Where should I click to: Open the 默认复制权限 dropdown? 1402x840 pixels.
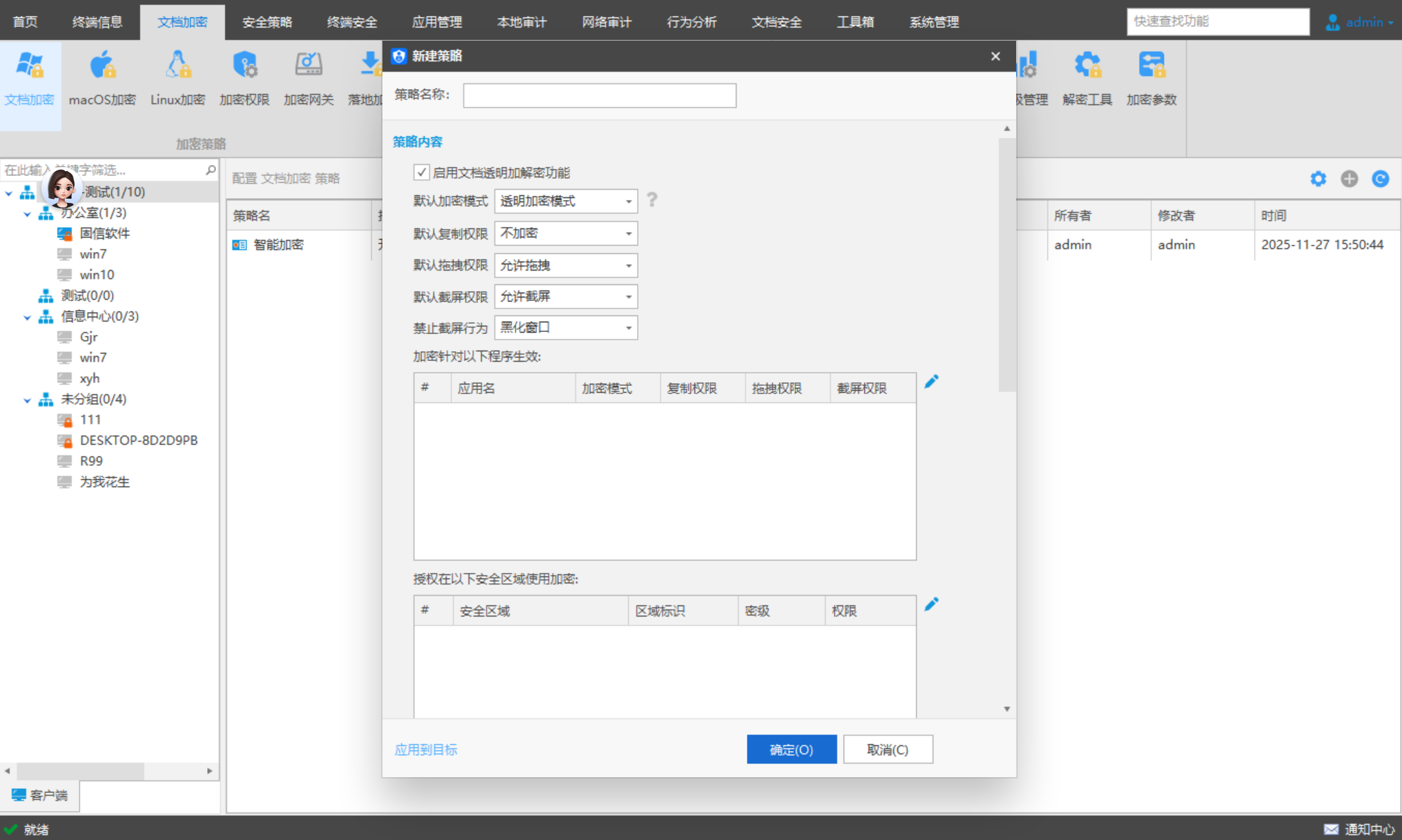coord(565,233)
